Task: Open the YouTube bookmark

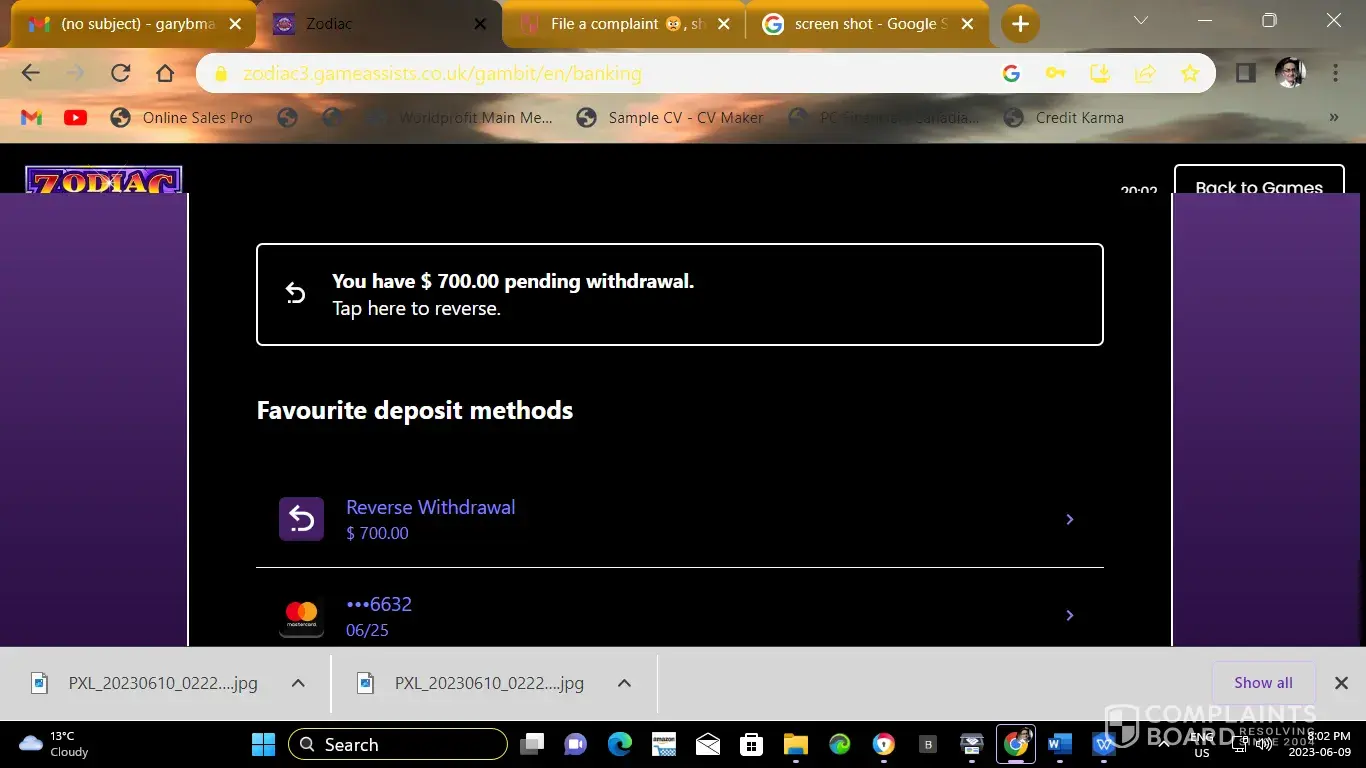Action: point(75,117)
